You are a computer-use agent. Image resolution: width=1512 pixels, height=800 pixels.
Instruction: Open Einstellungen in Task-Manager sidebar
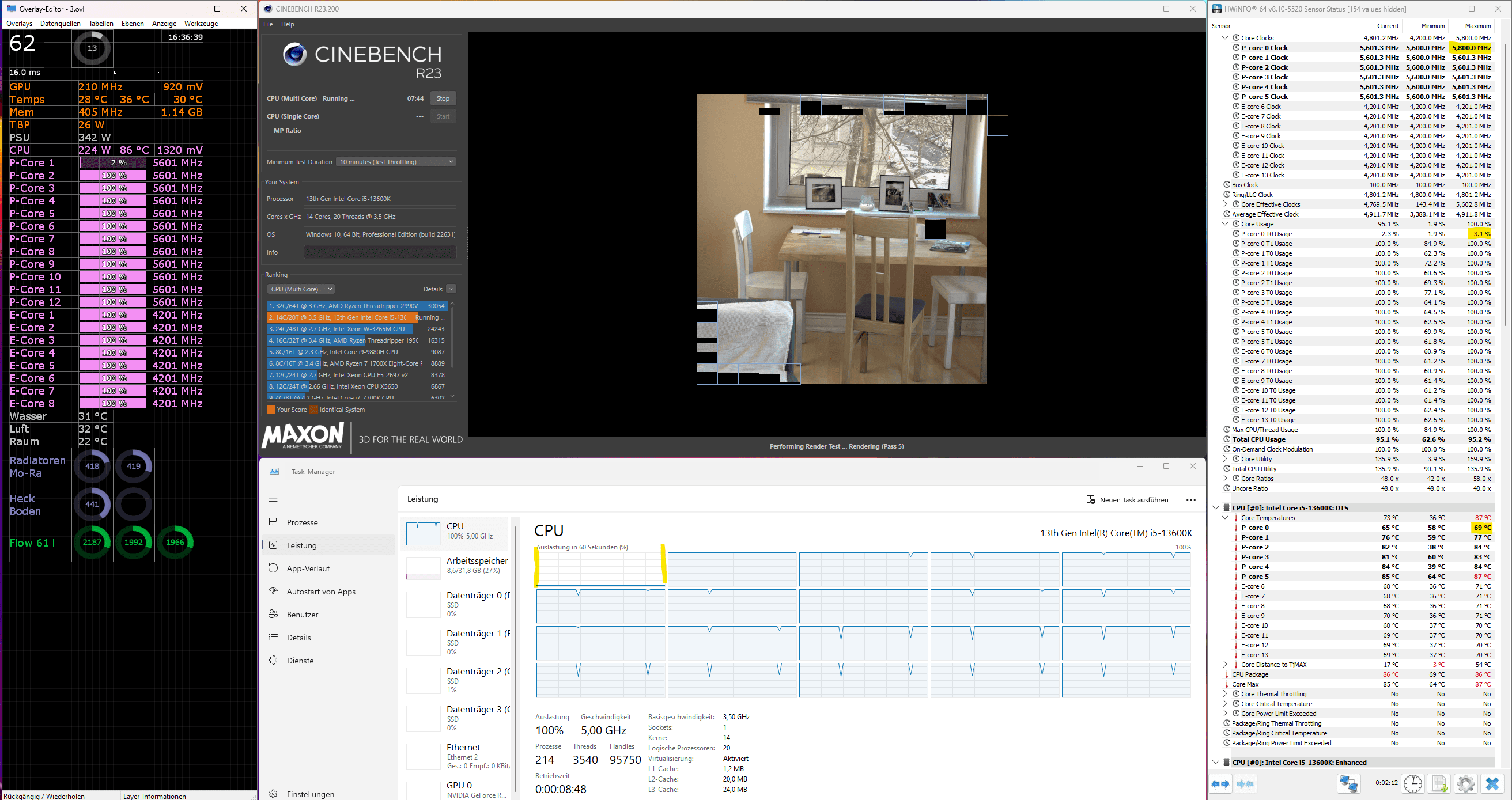[x=310, y=794]
